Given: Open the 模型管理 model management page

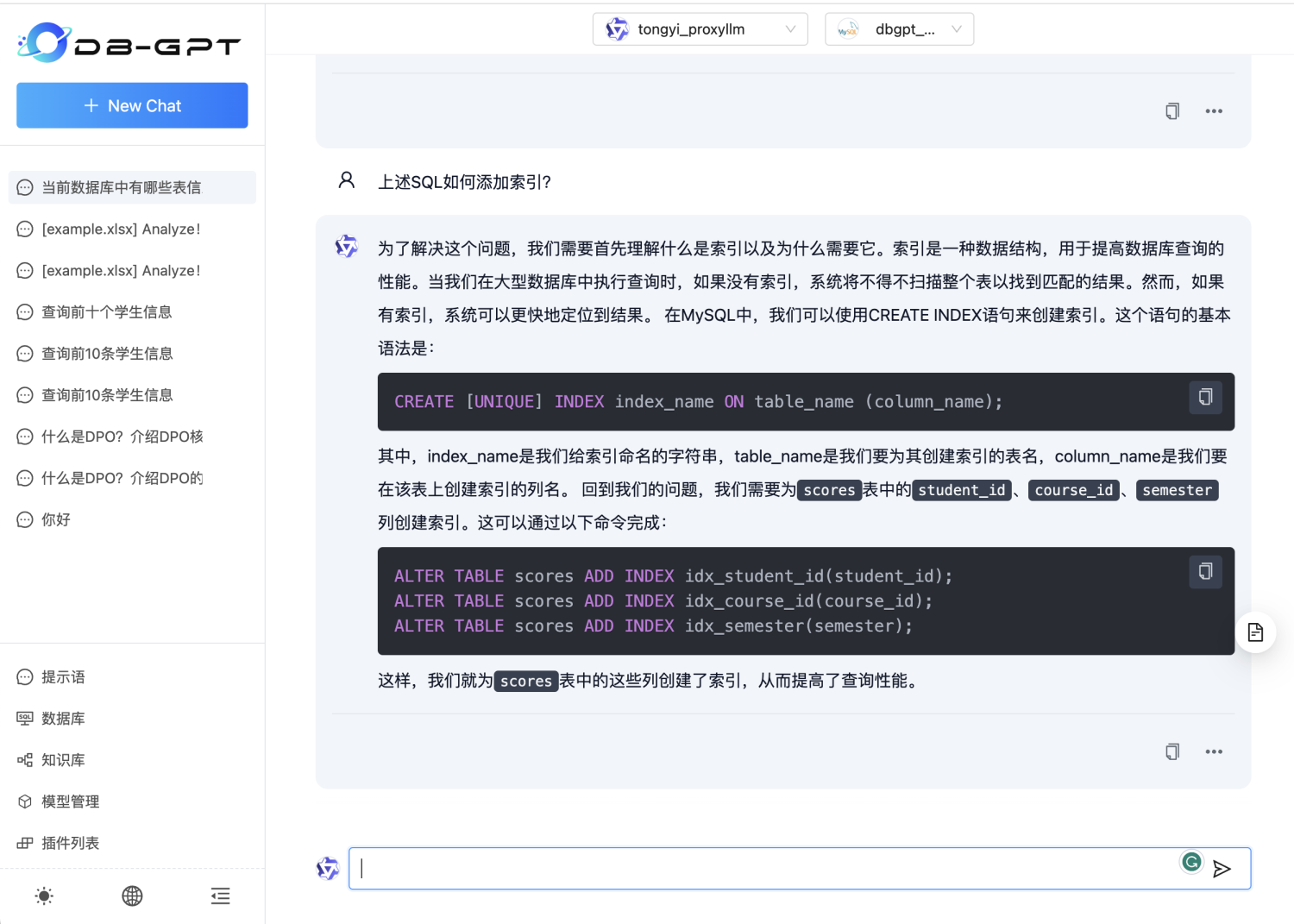Looking at the screenshot, I should tap(69, 801).
